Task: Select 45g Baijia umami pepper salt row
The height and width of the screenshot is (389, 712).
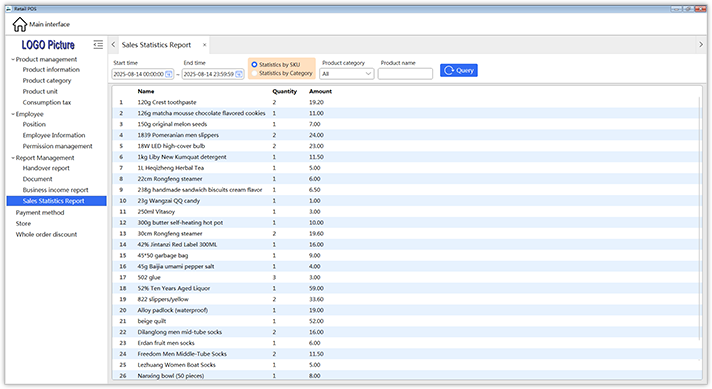Action: pyautogui.click(x=406, y=266)
